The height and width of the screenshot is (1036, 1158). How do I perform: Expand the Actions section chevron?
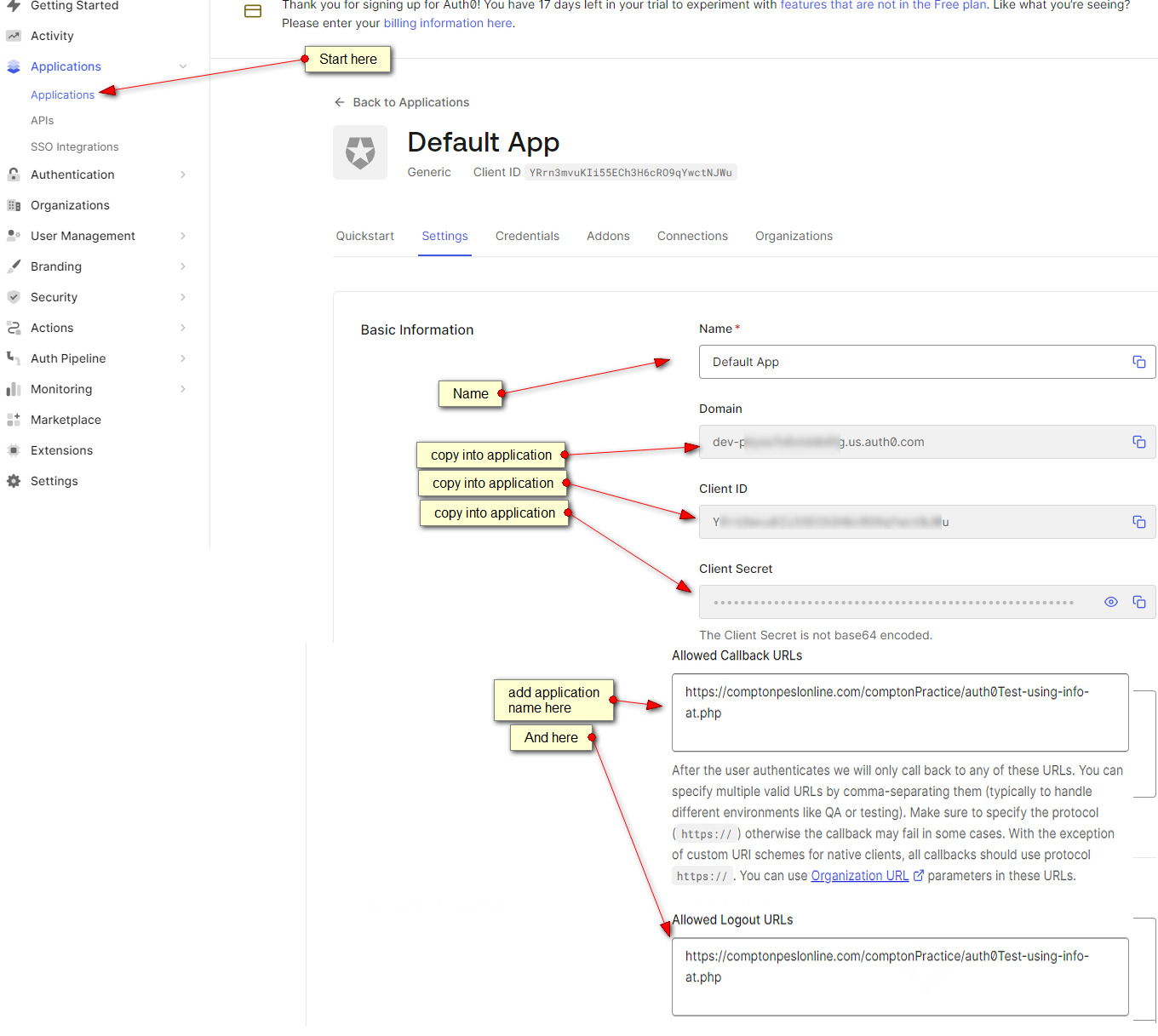click(183, 328)
